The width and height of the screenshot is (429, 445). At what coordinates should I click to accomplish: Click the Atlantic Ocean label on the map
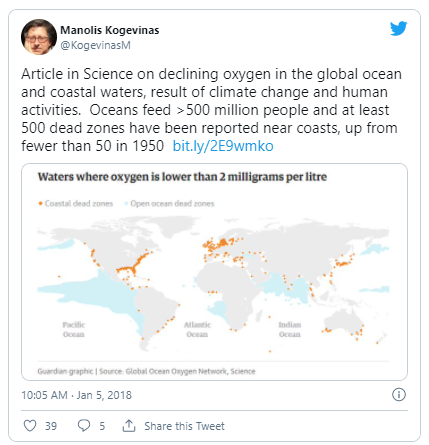tap(197, 329)
